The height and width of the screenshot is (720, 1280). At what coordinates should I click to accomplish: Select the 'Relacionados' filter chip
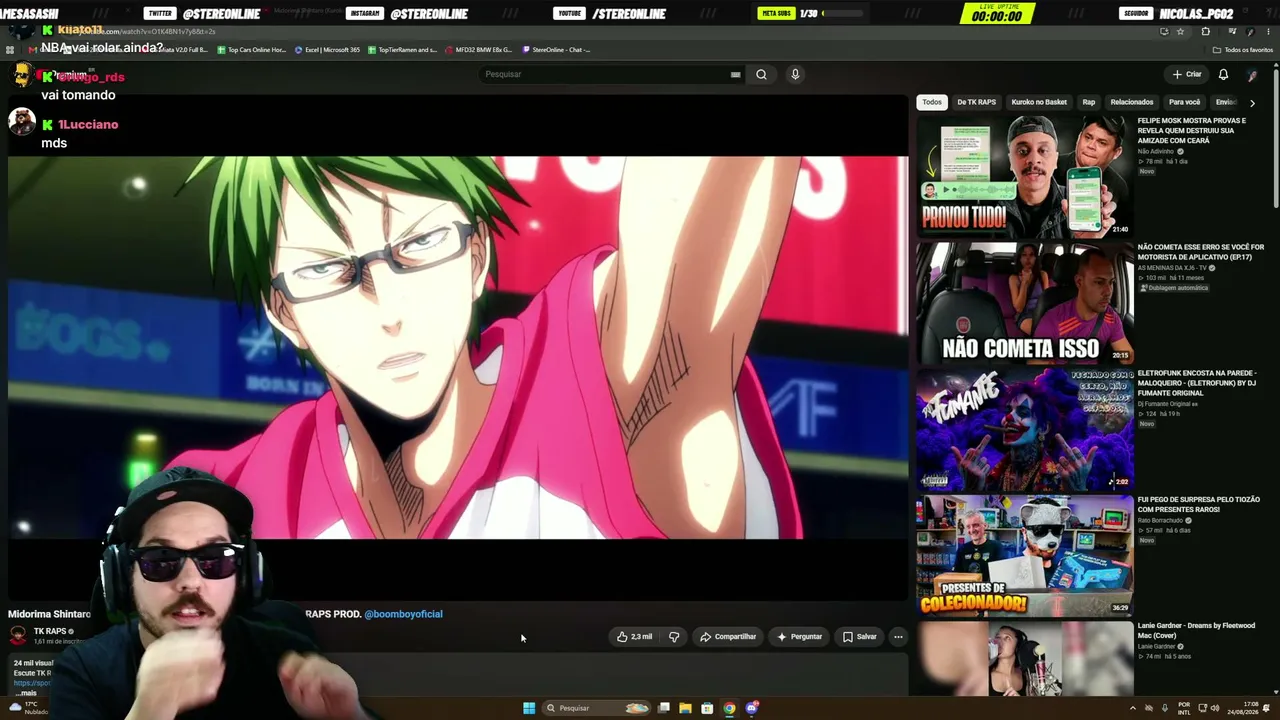(1132, 102)
